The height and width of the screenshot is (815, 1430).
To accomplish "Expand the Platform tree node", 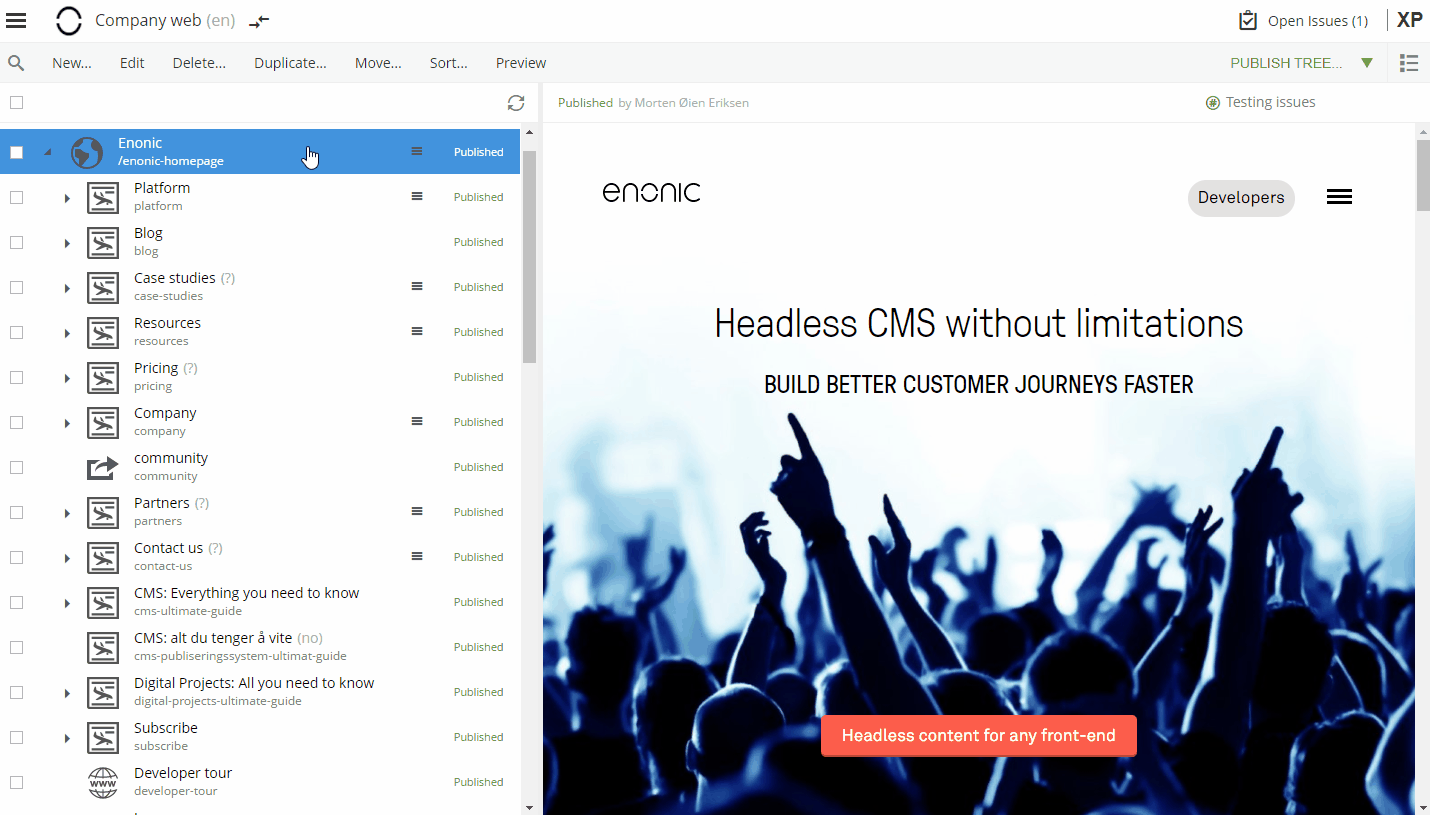I will 67,198.
